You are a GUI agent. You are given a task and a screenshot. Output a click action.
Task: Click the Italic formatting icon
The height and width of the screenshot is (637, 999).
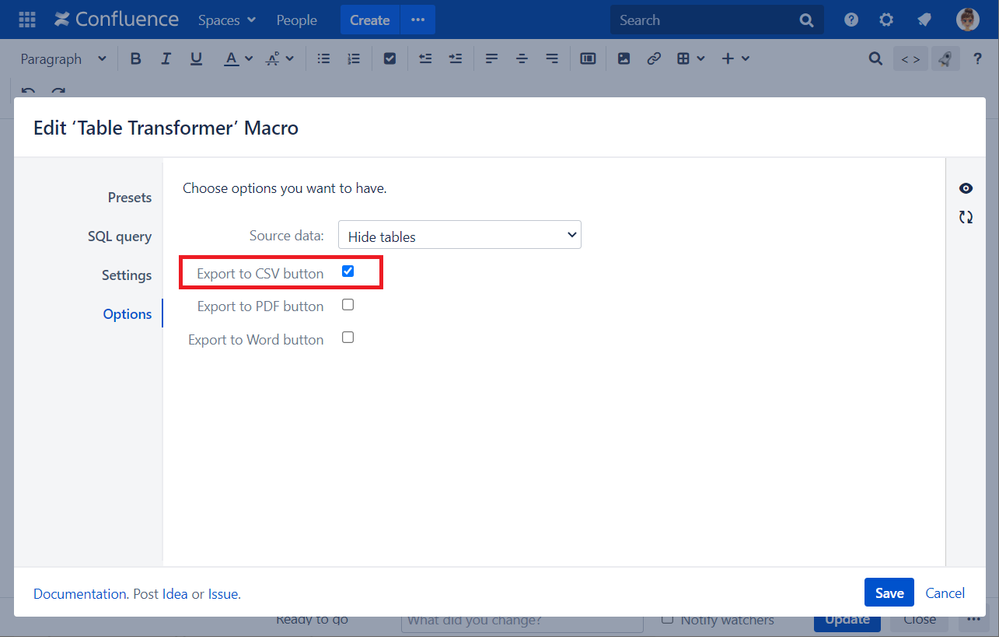(x=166, y=59)
